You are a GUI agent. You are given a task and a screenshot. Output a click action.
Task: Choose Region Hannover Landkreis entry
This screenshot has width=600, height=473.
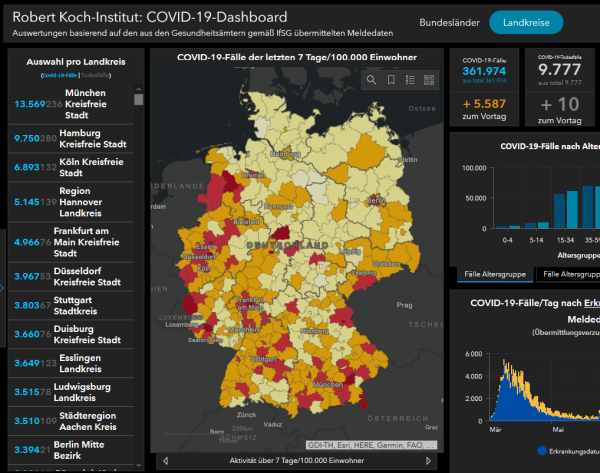tap(70, 203)
